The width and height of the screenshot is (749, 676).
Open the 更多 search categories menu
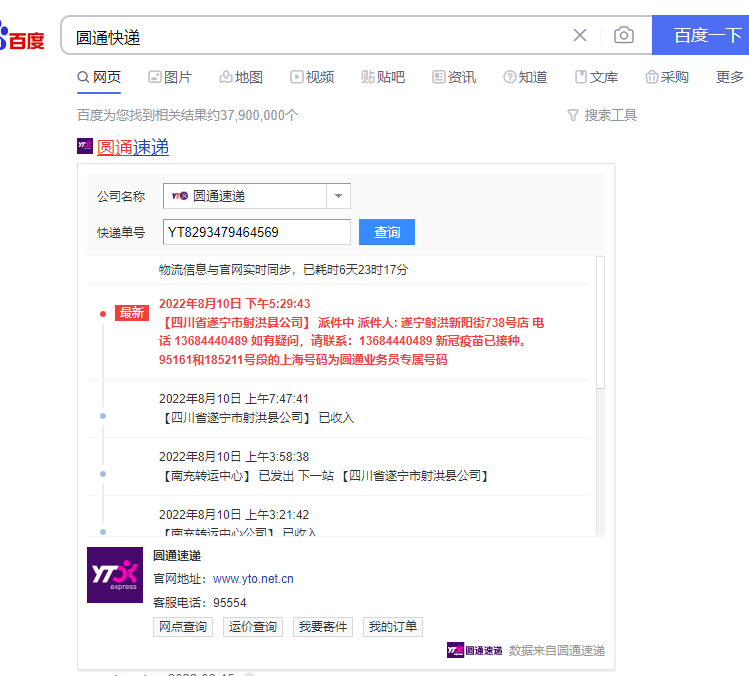click(730, 77)
